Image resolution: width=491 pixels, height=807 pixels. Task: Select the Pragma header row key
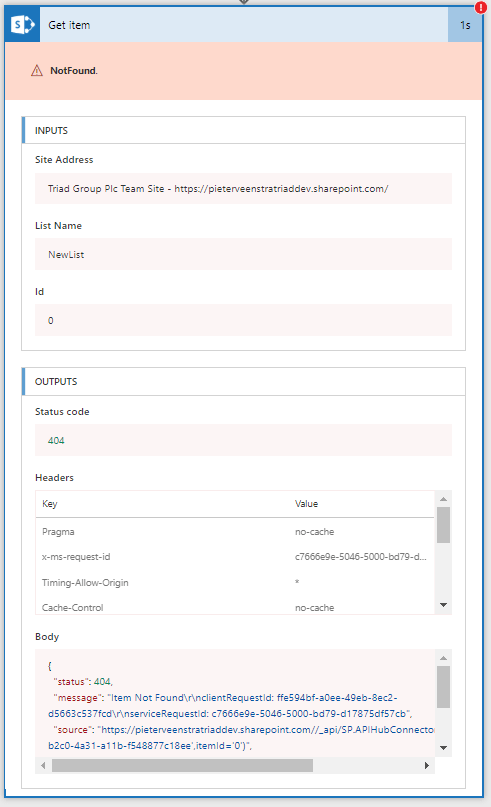point(58,532)
